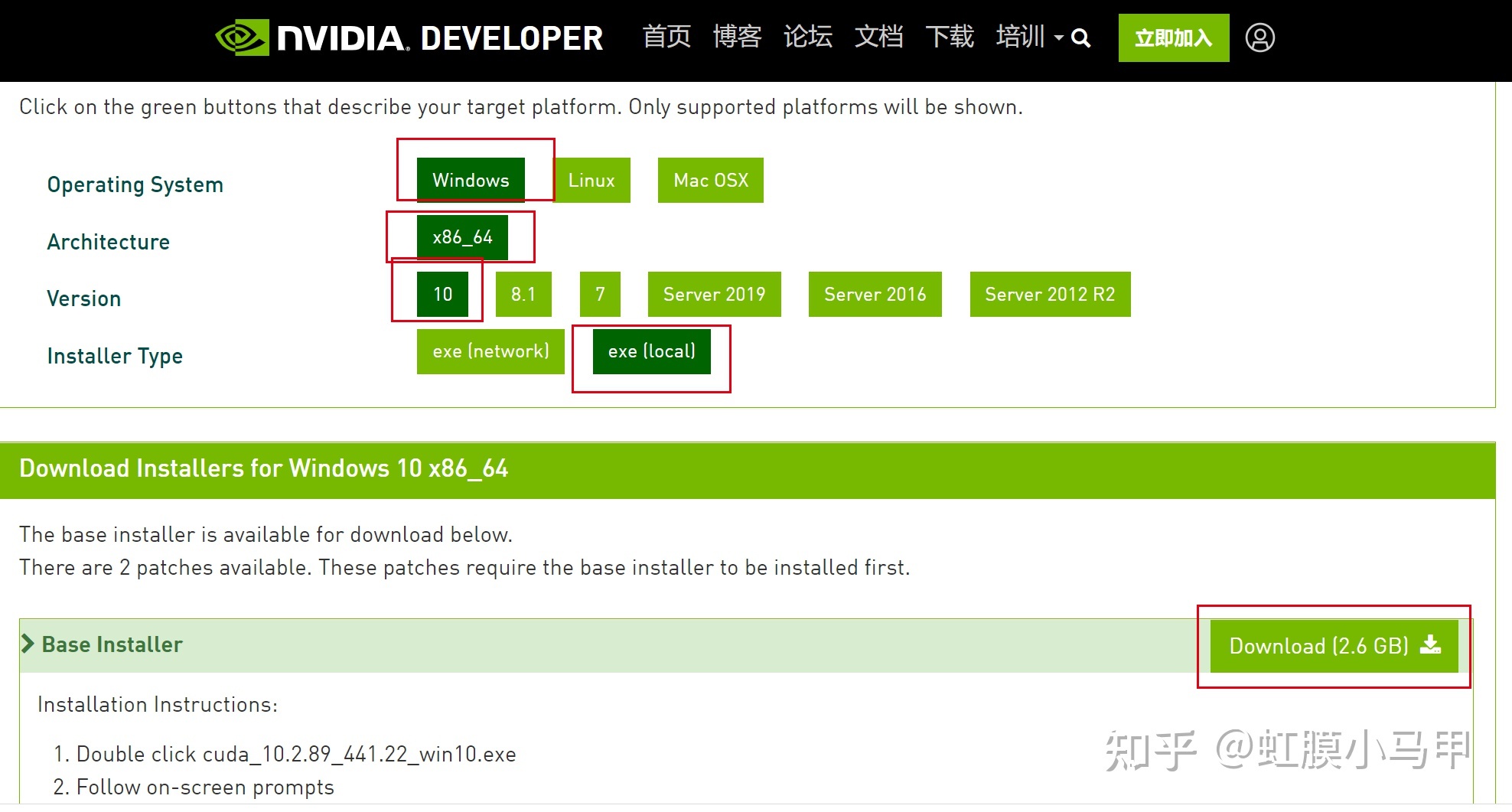Choose the exe (network) installer type

pyautogui.click(x=490, y=351)
